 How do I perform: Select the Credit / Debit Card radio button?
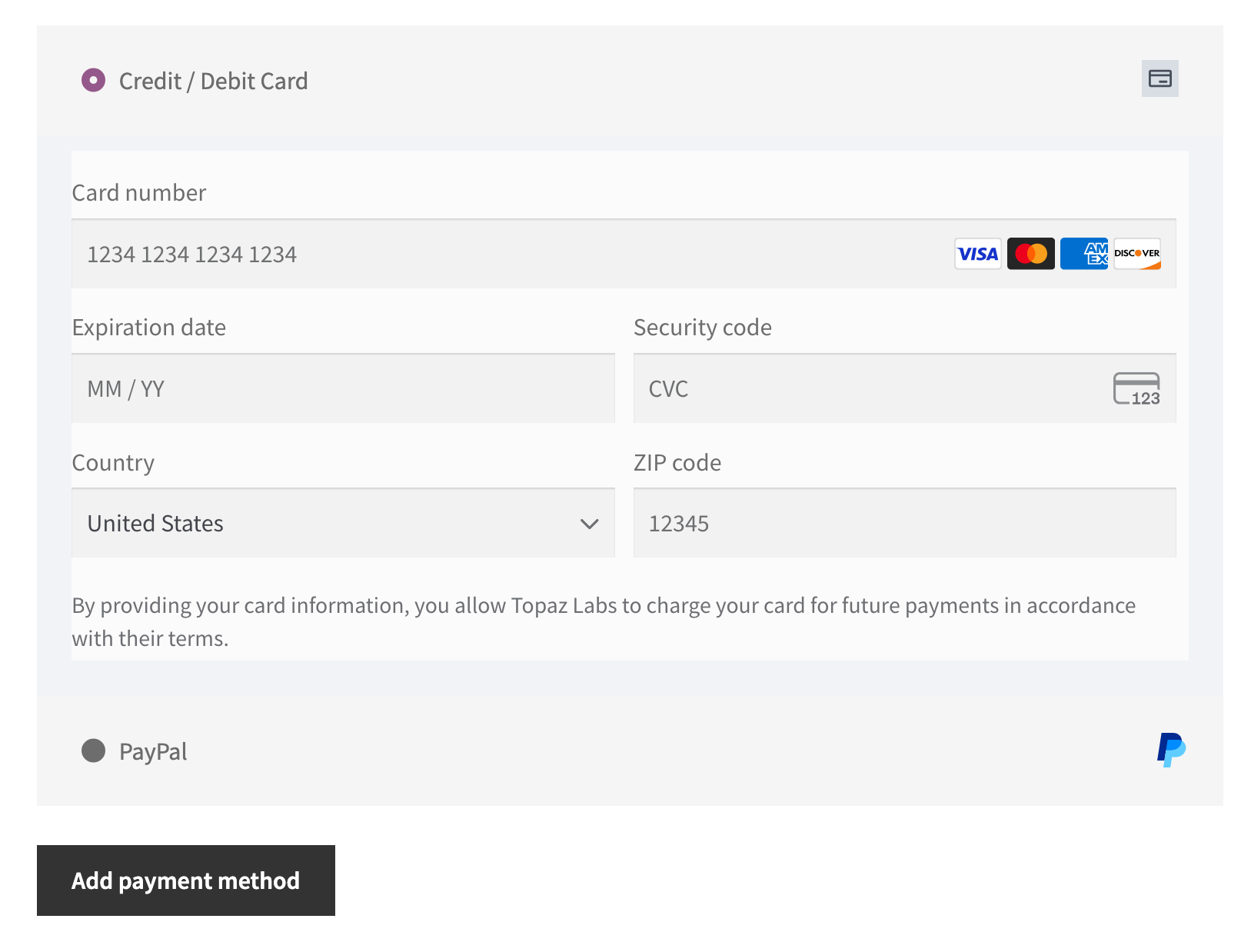pyautogui.click(x=94, y=80)
